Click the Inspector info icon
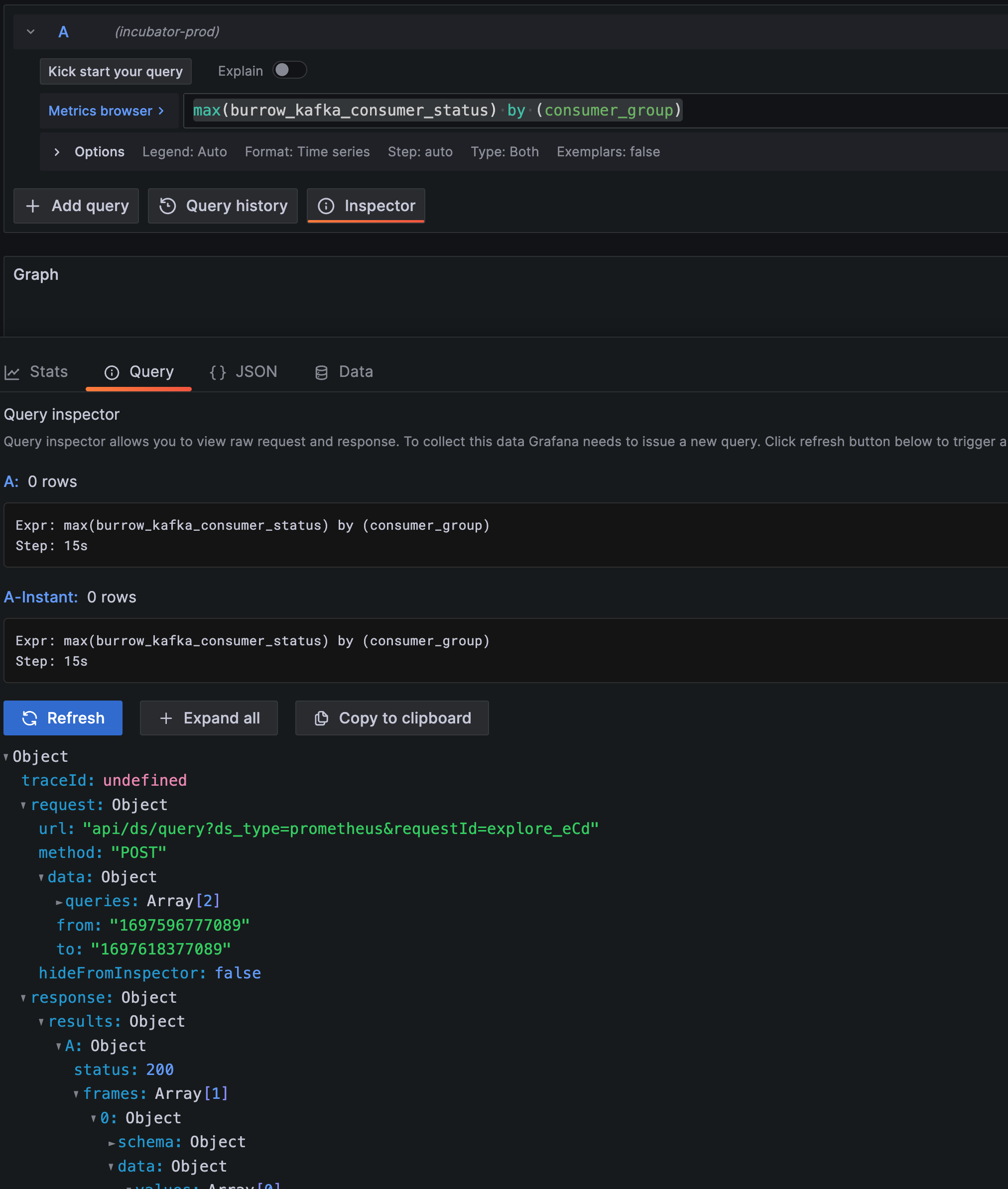 tap(327, 206)
